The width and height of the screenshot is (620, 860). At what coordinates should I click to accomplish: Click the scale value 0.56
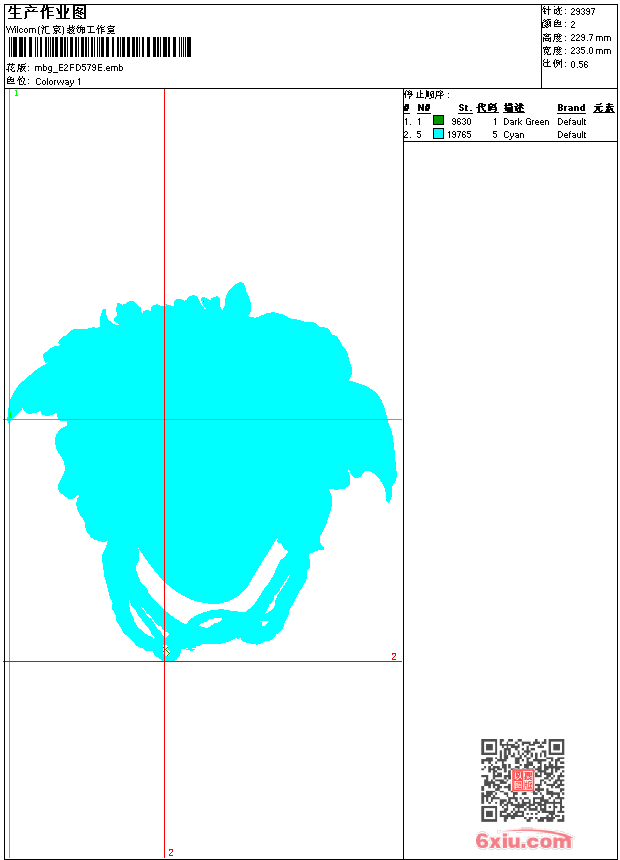(x=579, y=65)
